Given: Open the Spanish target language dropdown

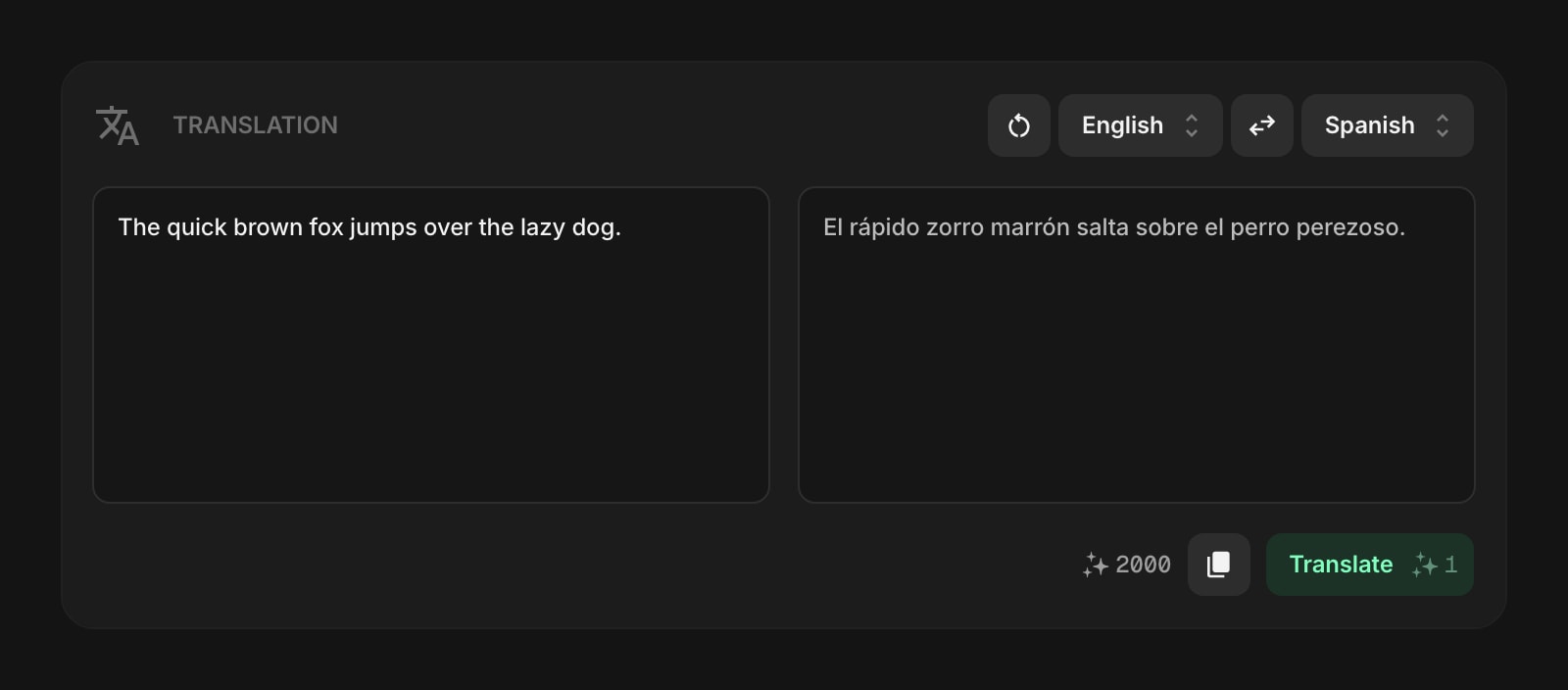Looking at the screenshot, I should [1387, 125].
